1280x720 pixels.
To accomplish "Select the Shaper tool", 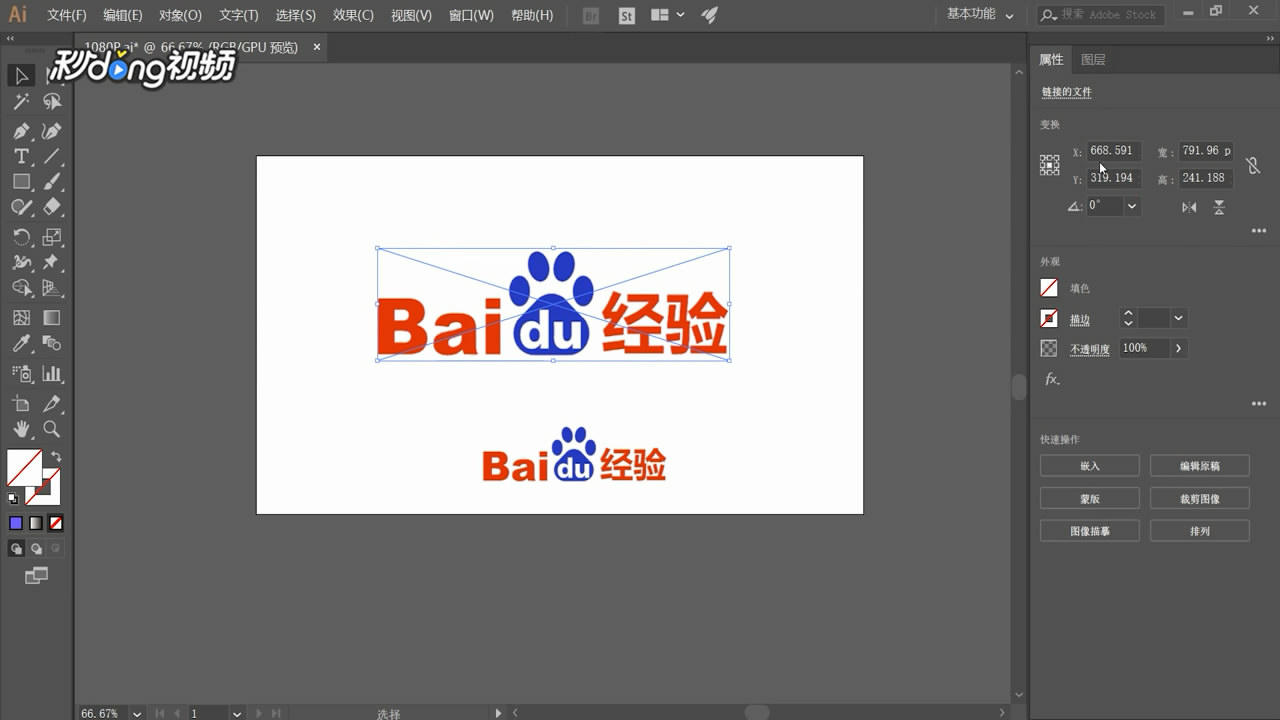I will [21, 207].
